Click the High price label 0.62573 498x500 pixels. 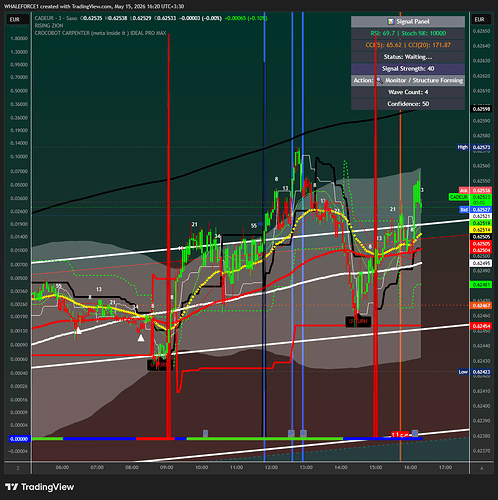[x=481, y=147]
